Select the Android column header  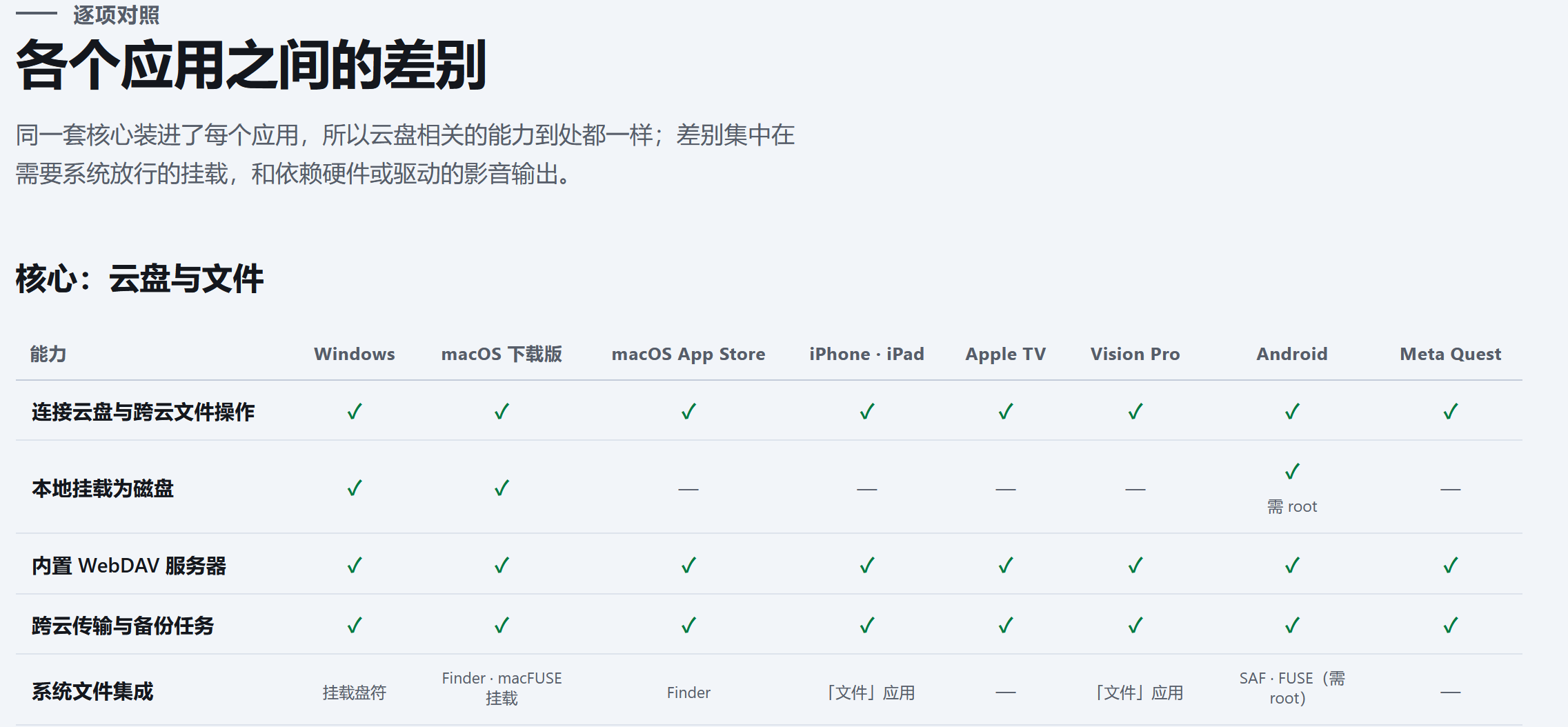click(1292, 354)
